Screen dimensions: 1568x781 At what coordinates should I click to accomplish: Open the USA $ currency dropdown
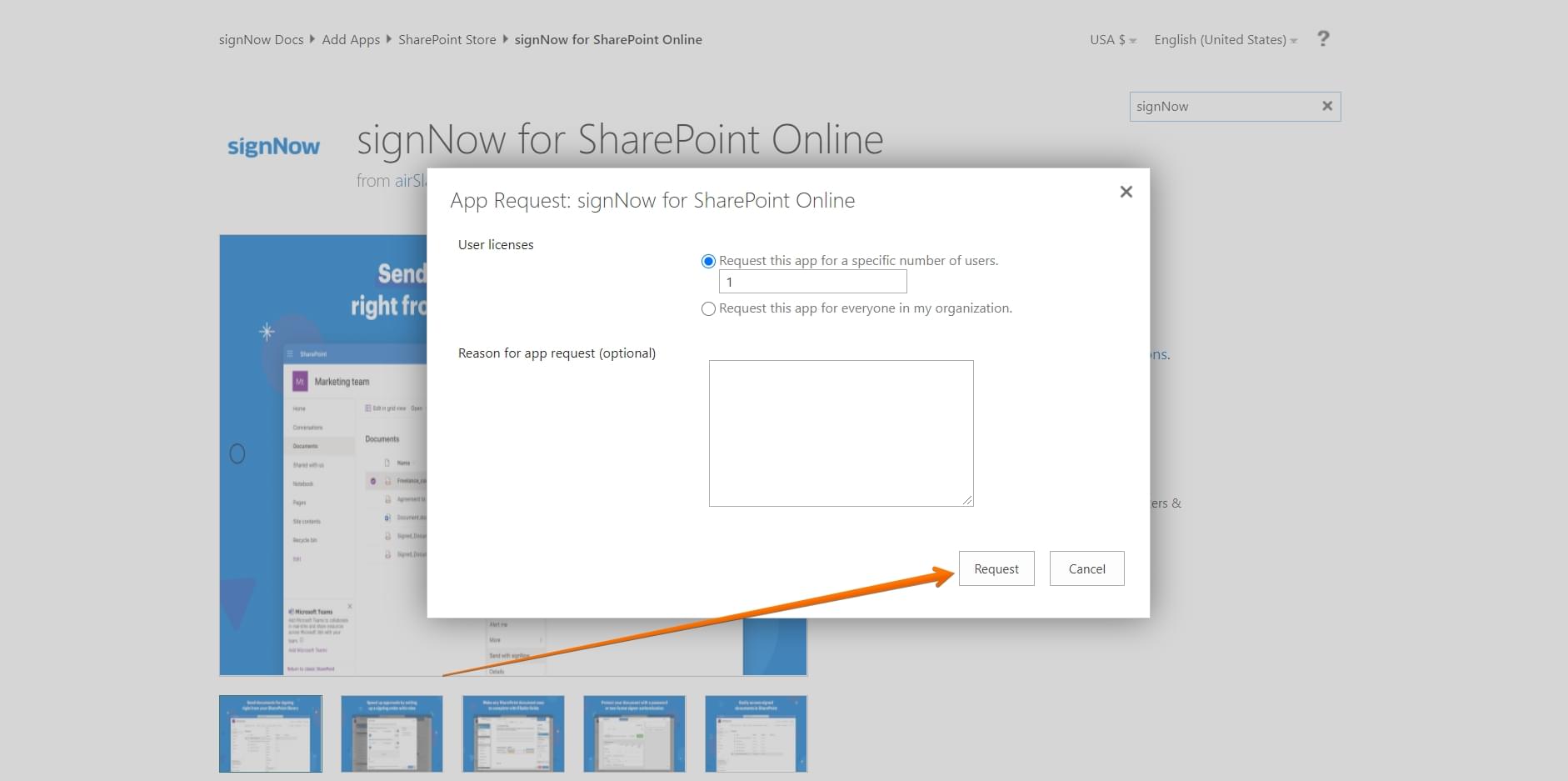tap(1113, 40)
